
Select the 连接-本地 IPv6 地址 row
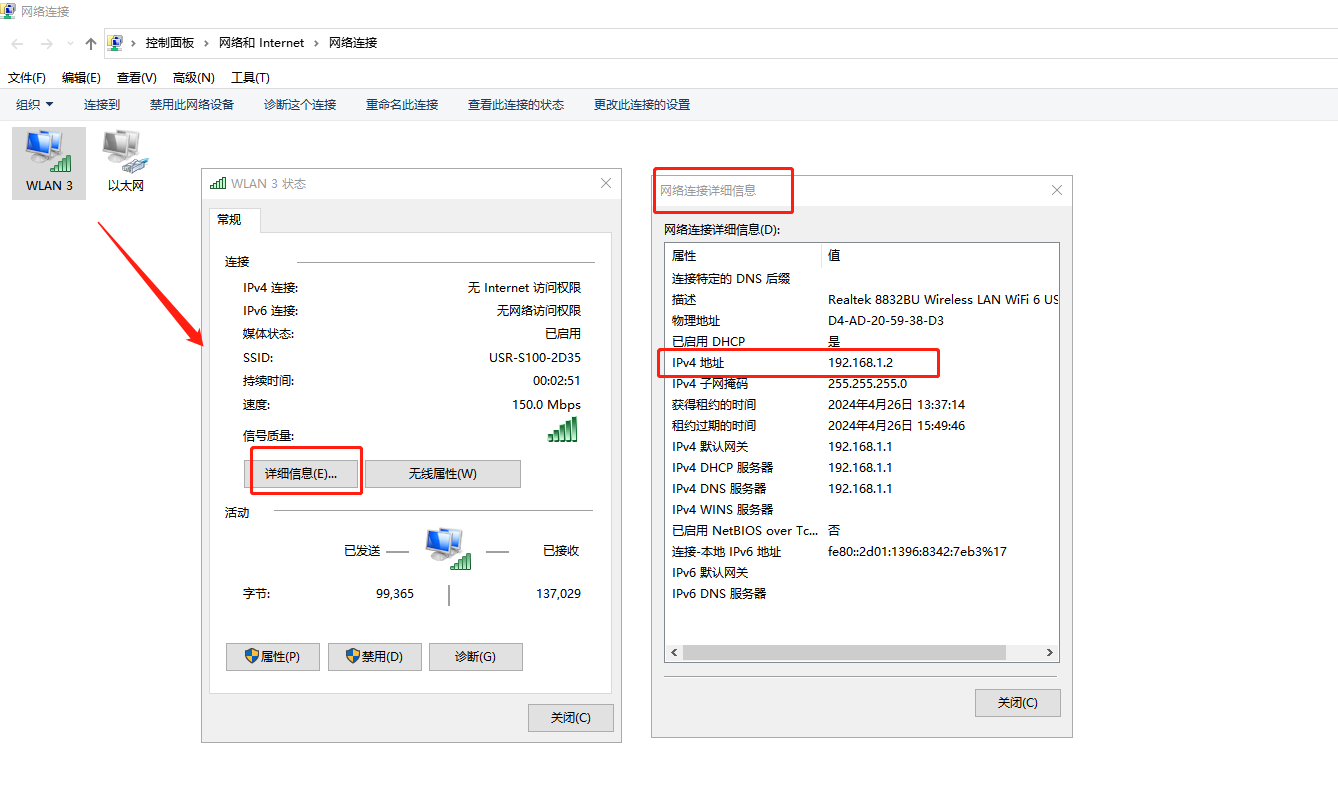[x=861, y=551]
